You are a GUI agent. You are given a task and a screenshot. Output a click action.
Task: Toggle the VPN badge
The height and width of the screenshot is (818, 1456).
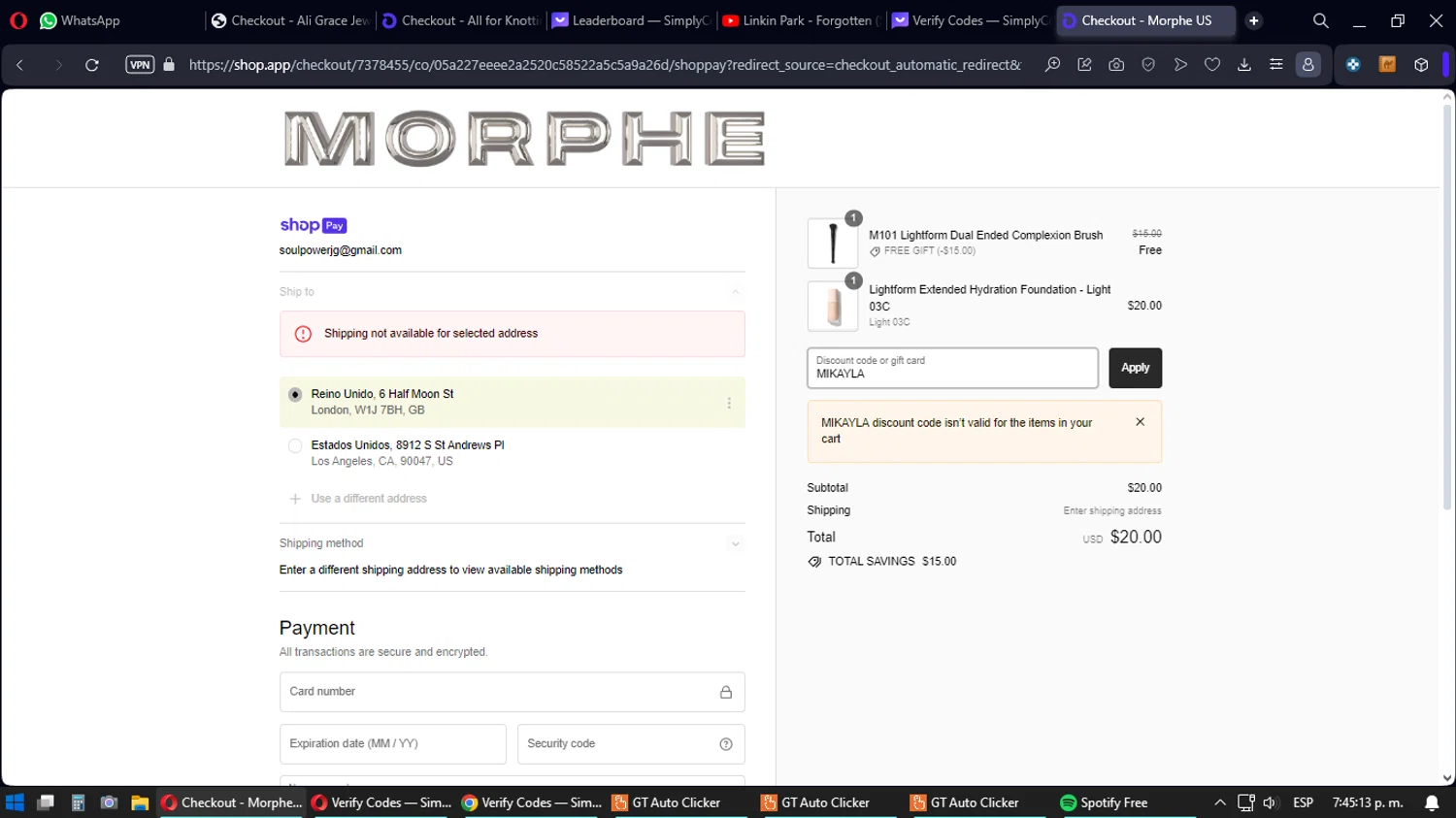click(140, 65)
